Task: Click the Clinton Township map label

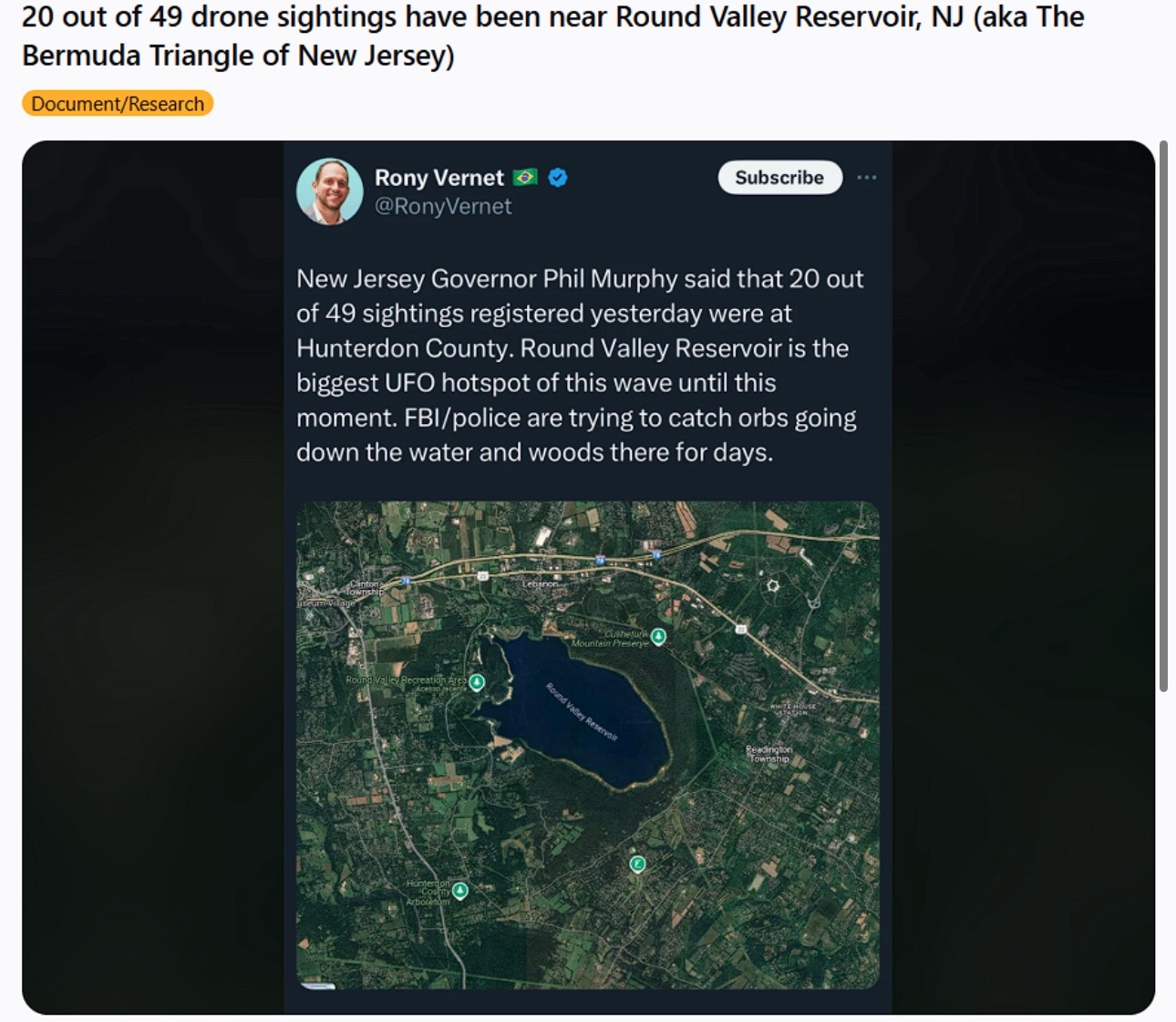Action: coord(365,588)
